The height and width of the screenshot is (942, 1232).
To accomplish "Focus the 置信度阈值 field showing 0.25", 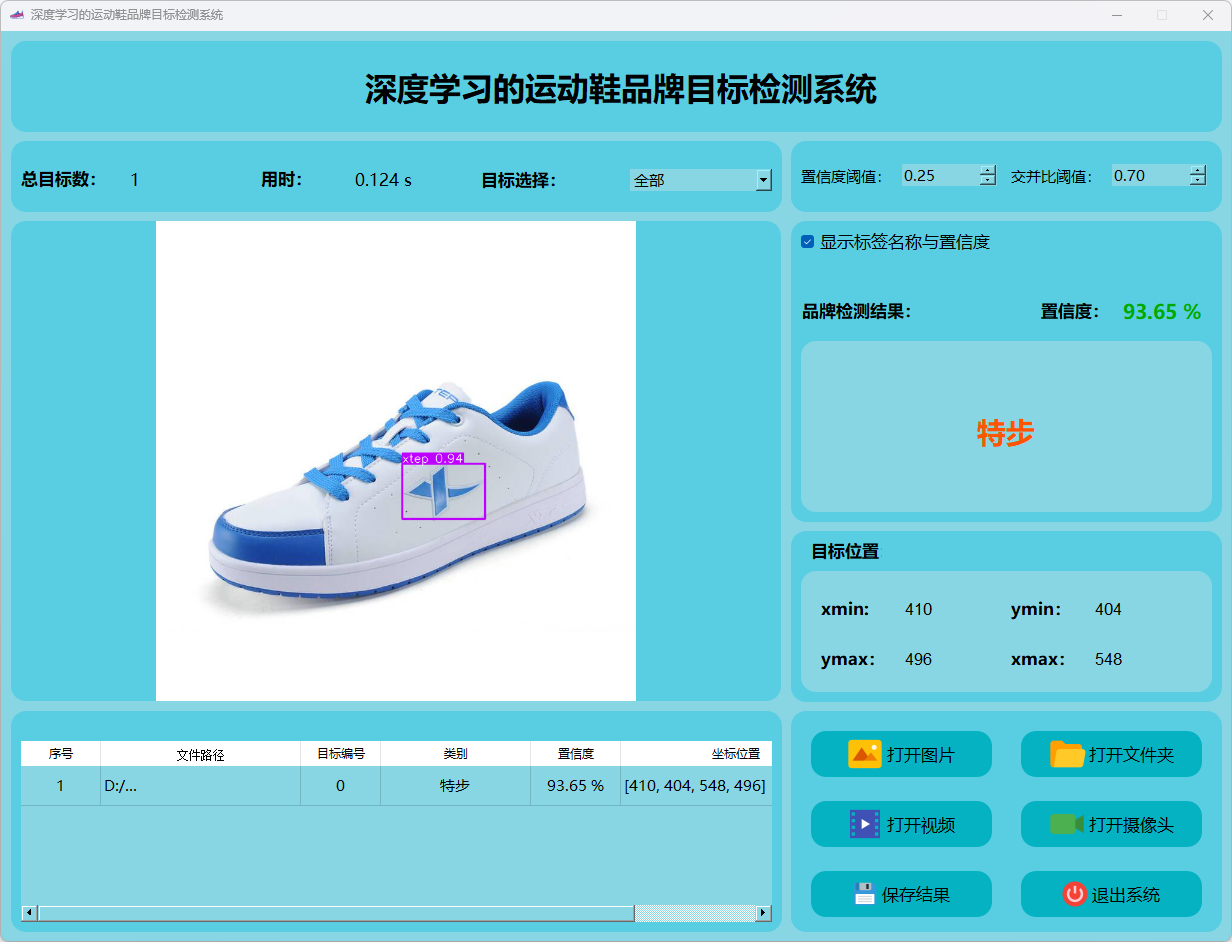I will pos(940,175).
